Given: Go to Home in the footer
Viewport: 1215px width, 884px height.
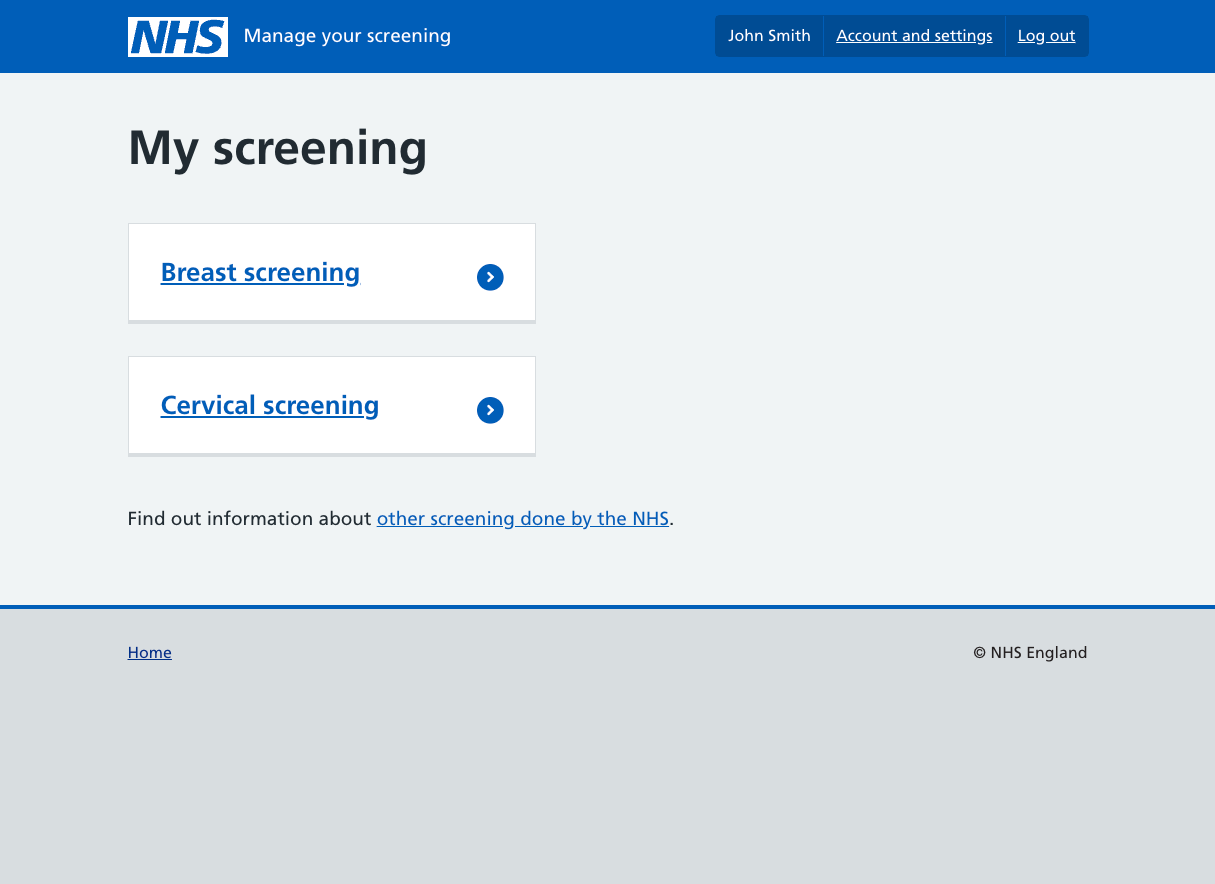Looking at the screenshot, I should [150, 652].
